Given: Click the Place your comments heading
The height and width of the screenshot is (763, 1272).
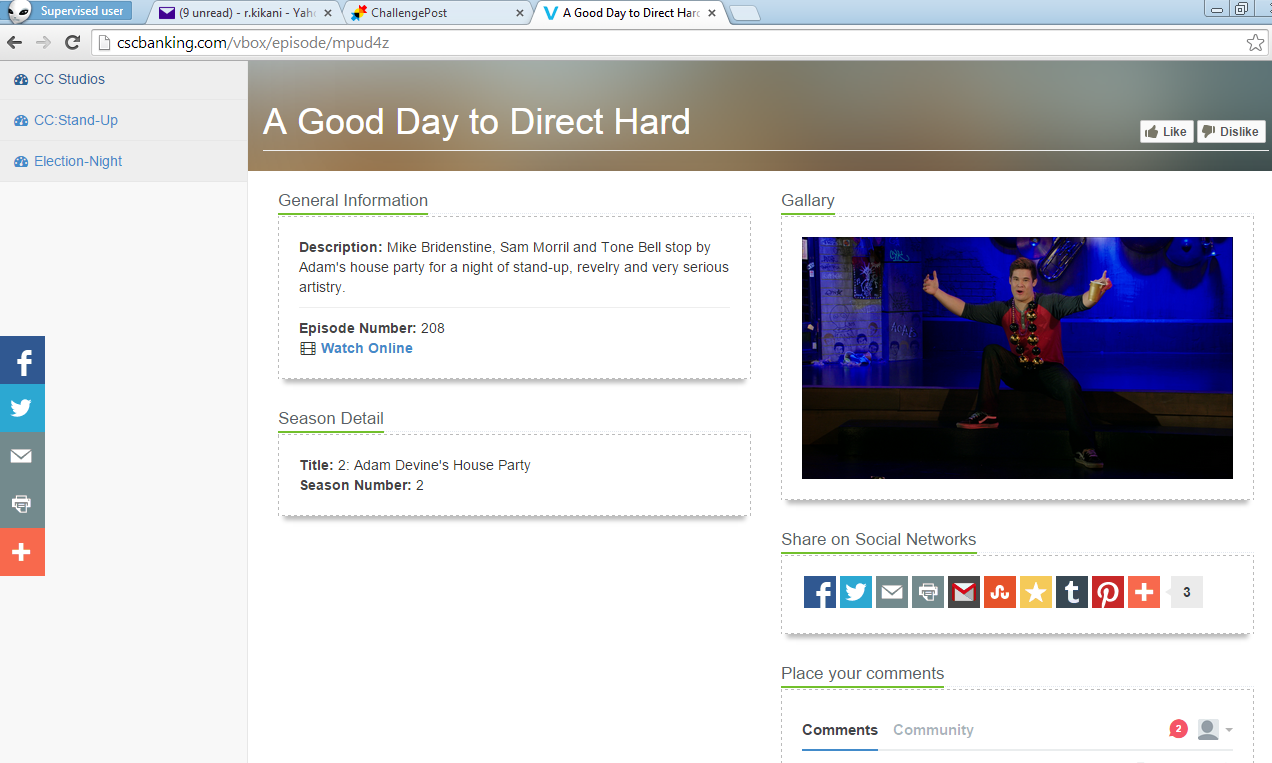Looking at the screenshot, I should 863,673.
